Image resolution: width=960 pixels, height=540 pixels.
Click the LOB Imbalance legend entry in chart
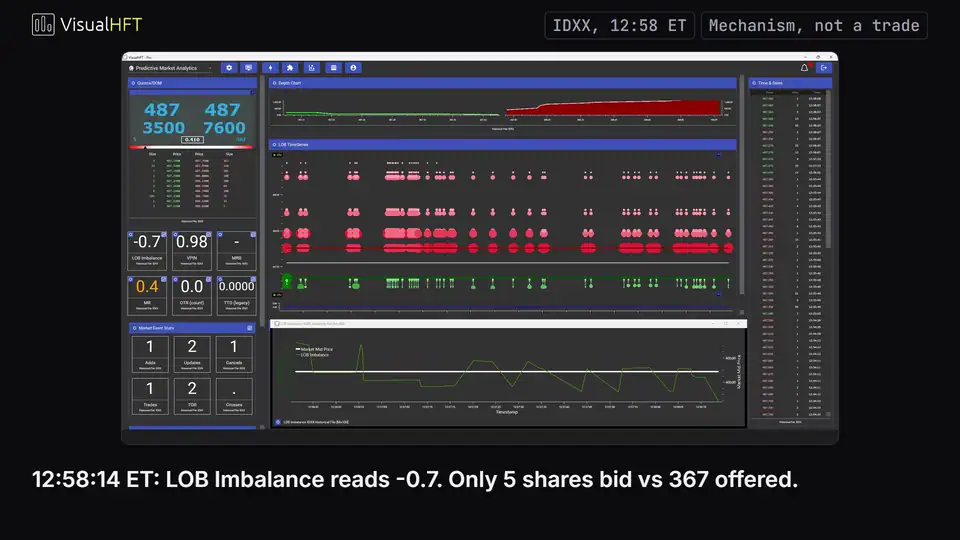tap(312, 355)
